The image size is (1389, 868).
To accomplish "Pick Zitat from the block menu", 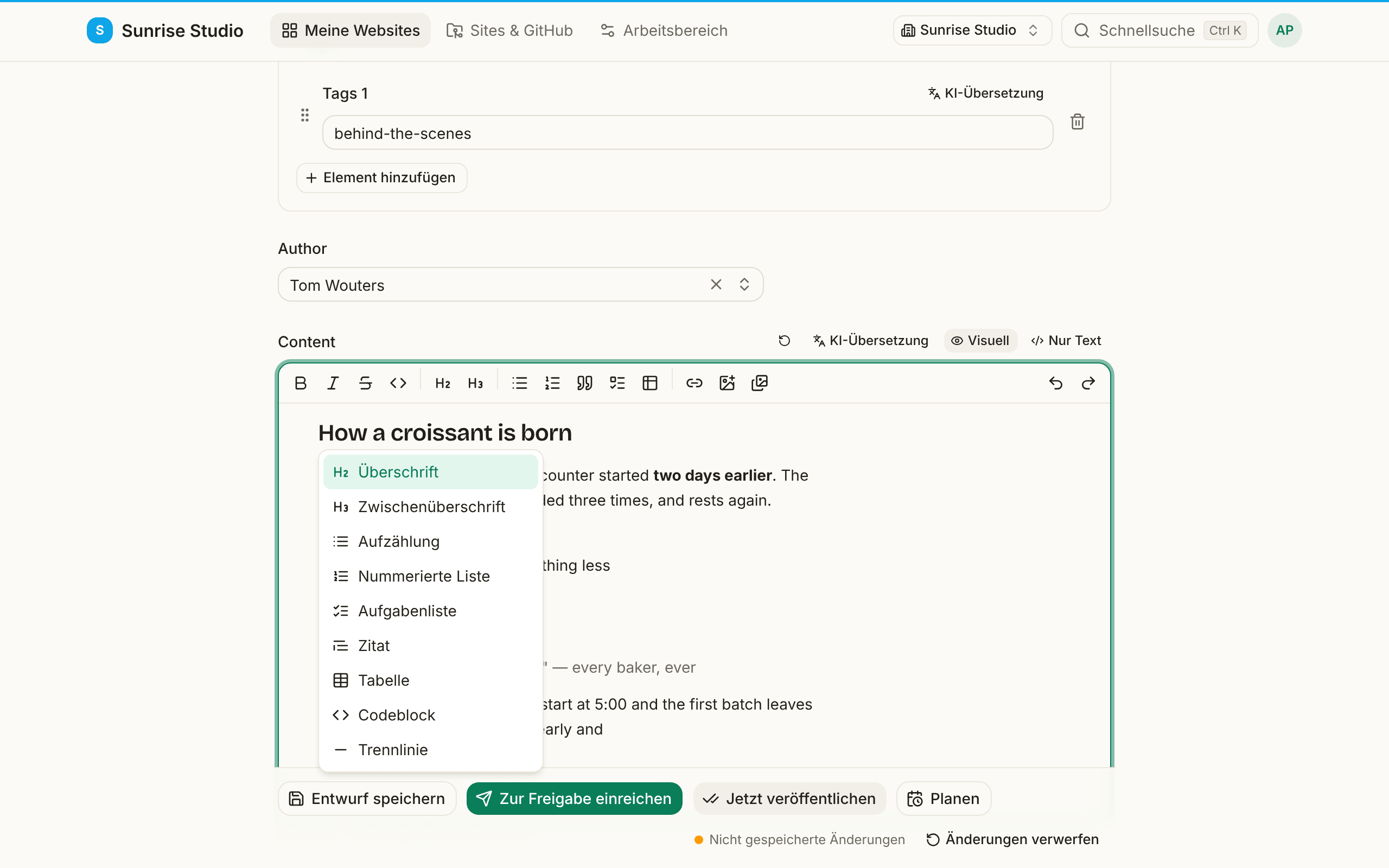I will 430,646.
